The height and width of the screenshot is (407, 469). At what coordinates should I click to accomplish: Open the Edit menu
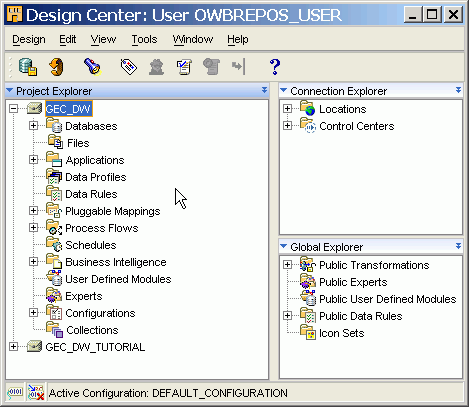68,39
